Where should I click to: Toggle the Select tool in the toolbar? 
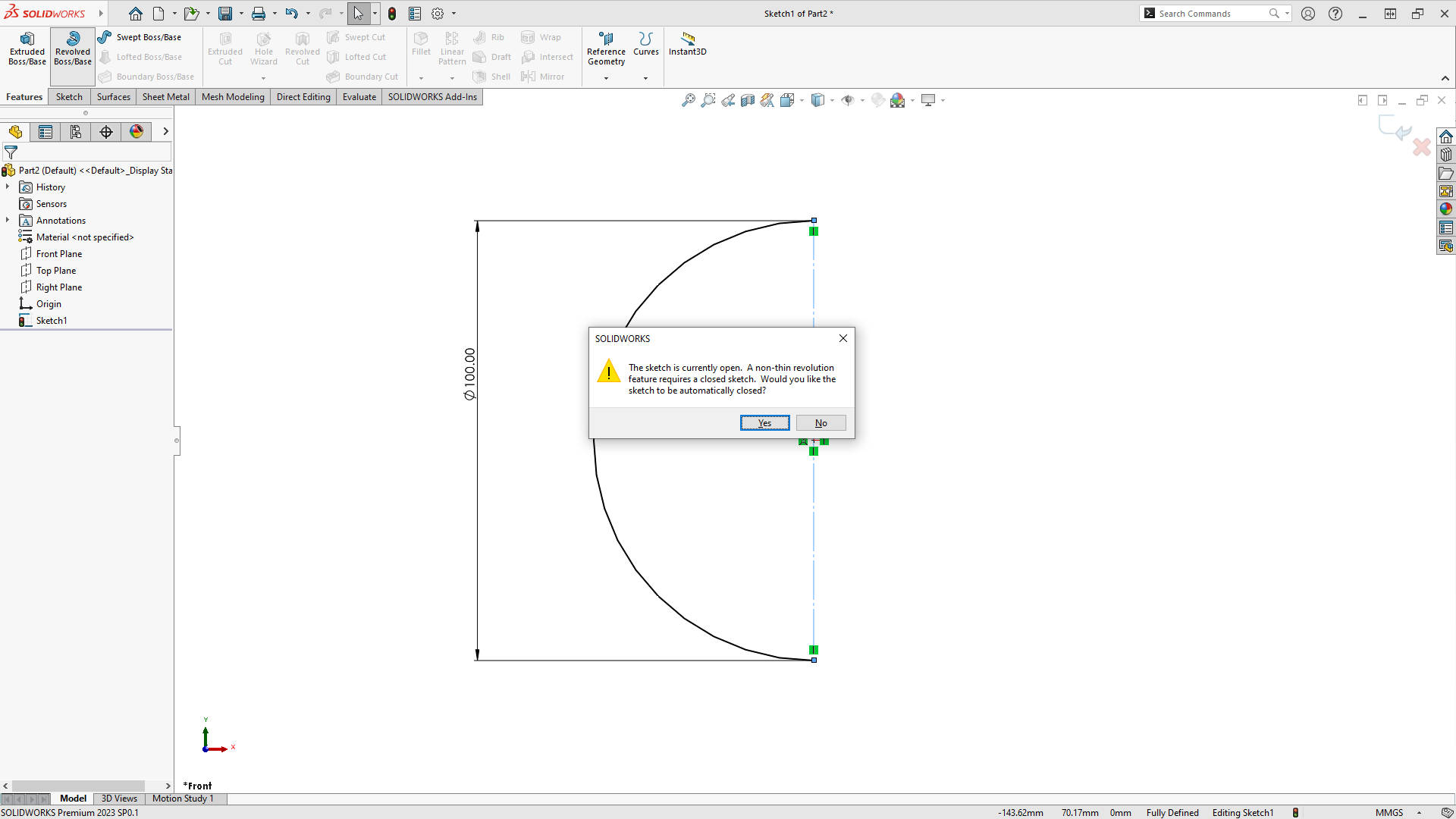(x=358, y=14)
